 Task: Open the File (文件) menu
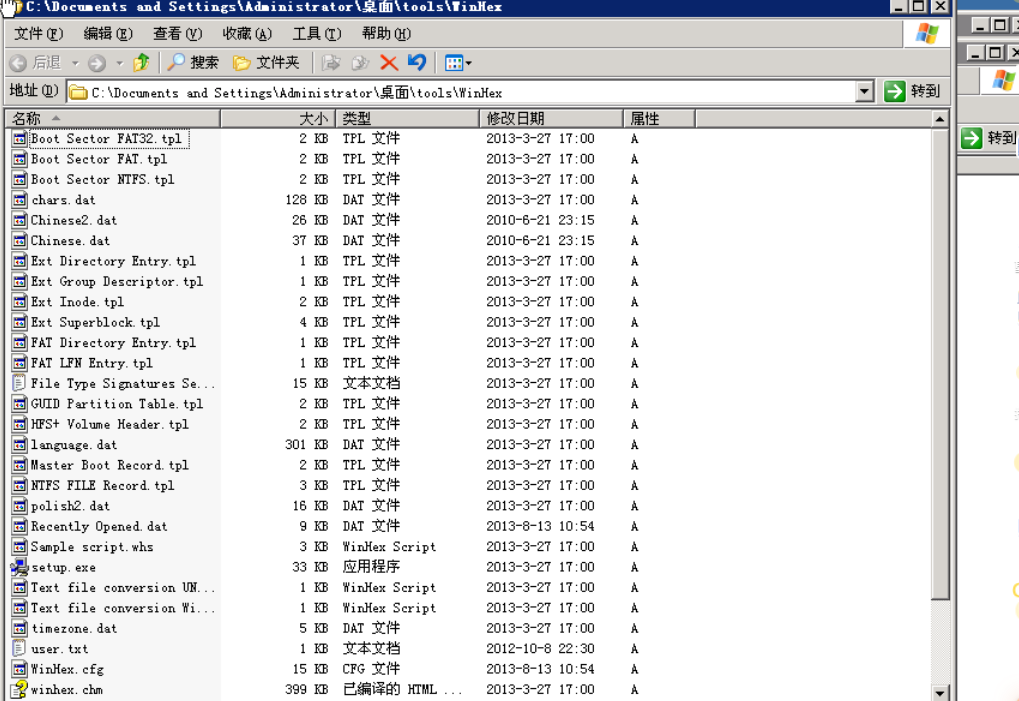(38, 33)
